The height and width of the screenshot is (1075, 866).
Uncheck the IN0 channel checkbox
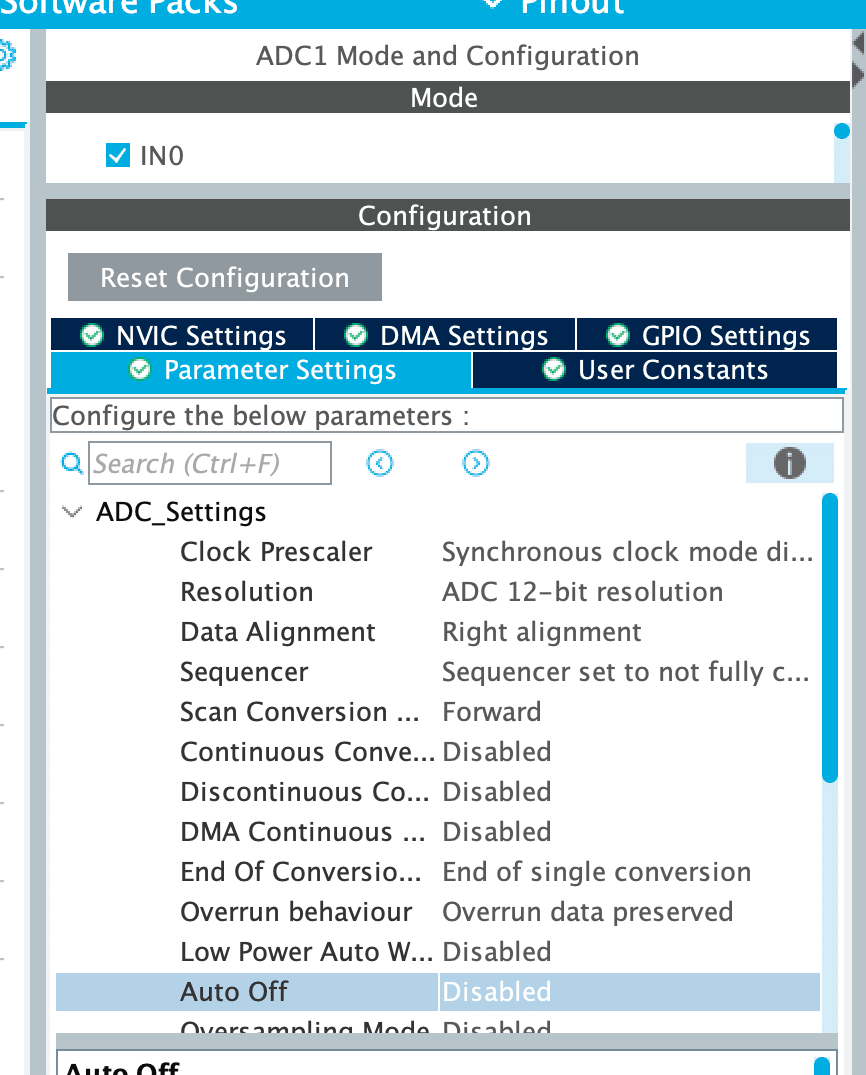coord(118,155)
